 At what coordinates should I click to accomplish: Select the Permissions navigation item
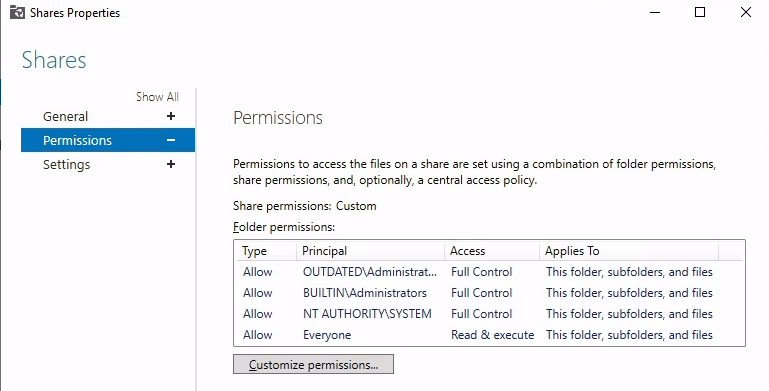pos(108,140)
